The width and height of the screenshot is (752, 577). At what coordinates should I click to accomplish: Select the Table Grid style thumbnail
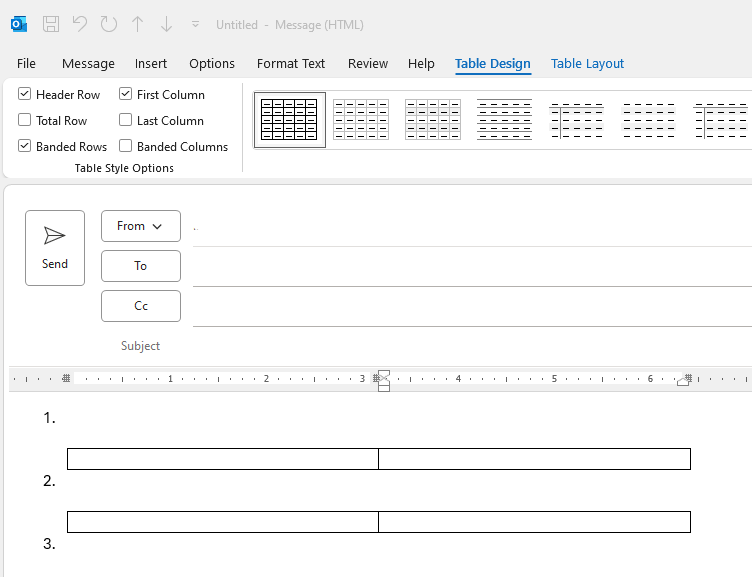pyautogui.click(x=289, y=119)
